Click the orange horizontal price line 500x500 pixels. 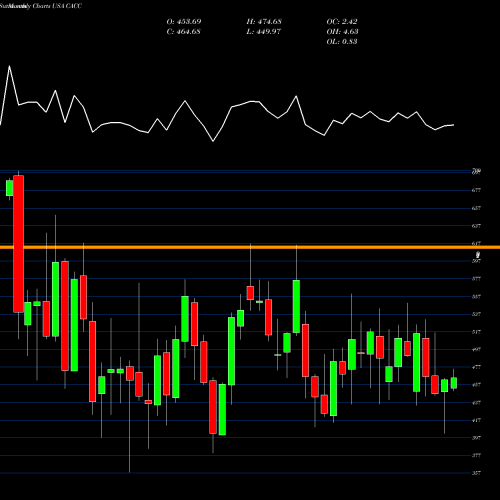[x=250, y=247]
